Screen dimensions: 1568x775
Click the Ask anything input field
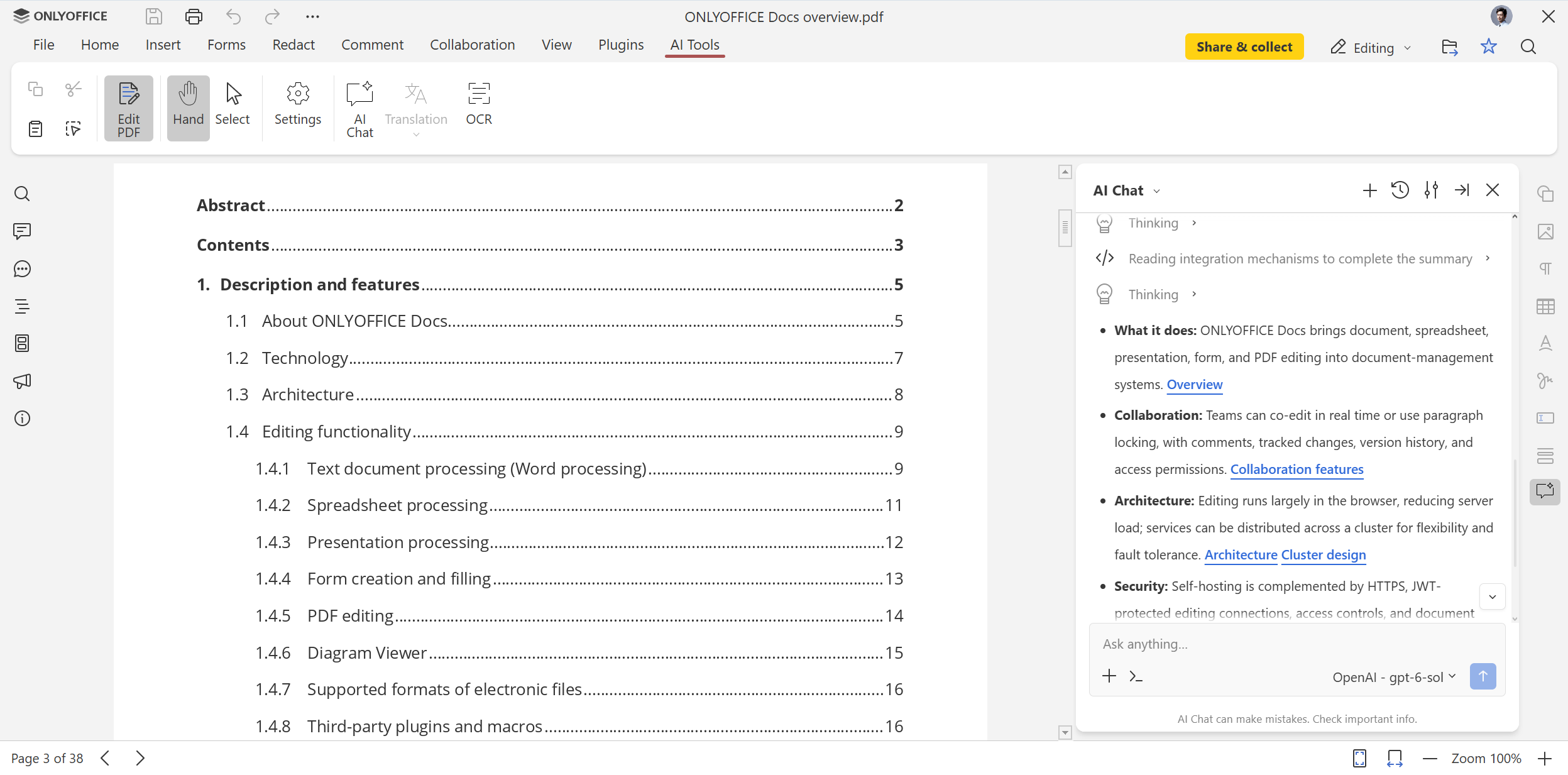click(1297, 644)
